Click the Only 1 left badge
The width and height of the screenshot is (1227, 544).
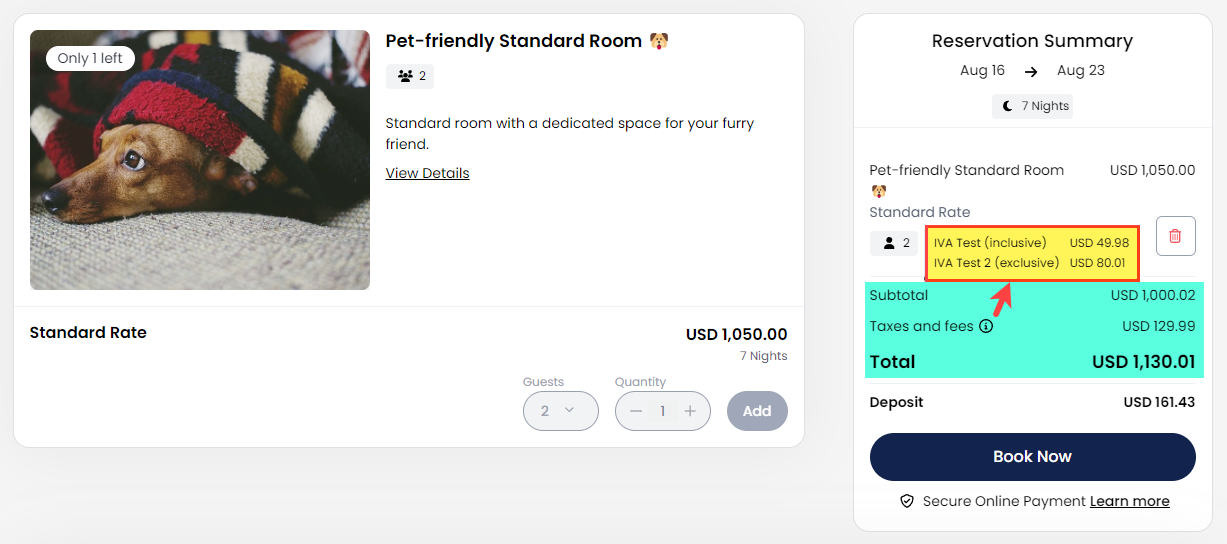coord(90,58)
